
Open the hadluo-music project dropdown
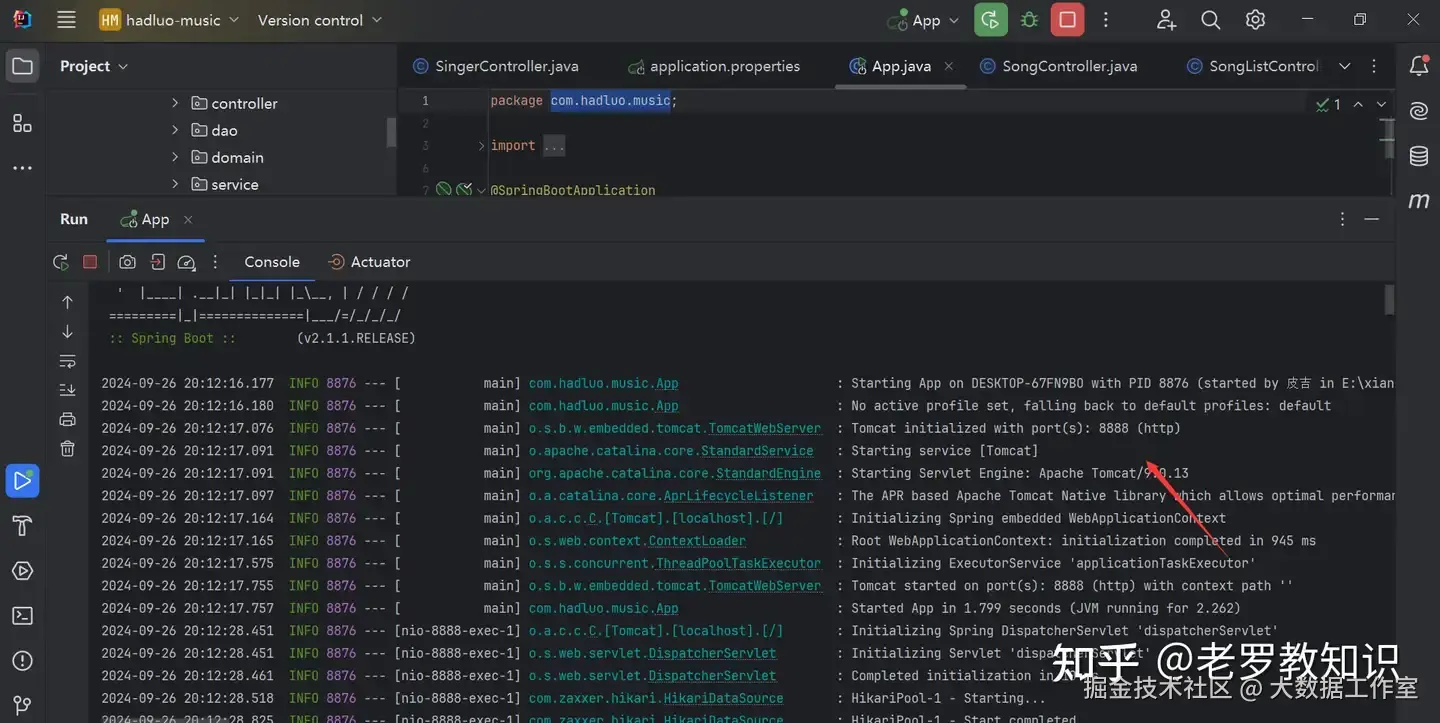pyautogui.click(x=170, y=20)
